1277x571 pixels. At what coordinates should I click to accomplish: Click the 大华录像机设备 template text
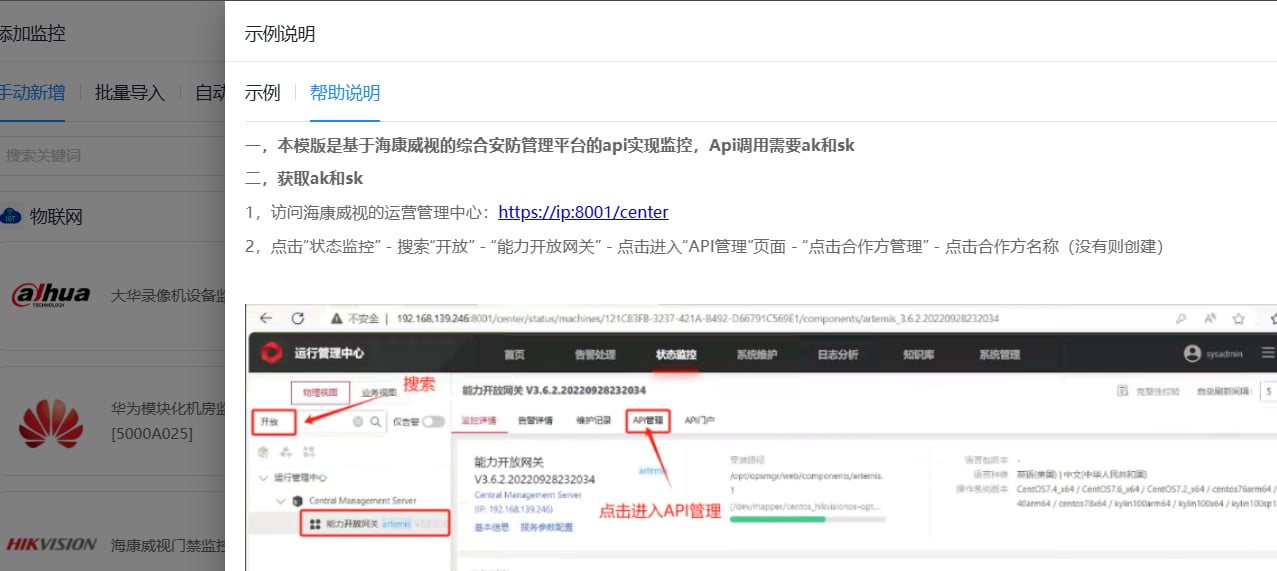(167, 296)
